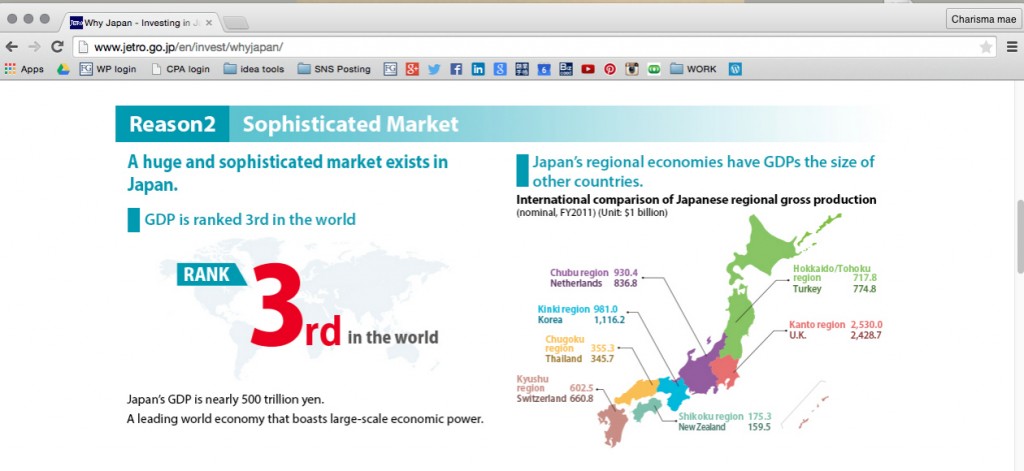Click the Netherlands 836.8 label
Screen dimensions: 1024x471
tap(594, 284)
